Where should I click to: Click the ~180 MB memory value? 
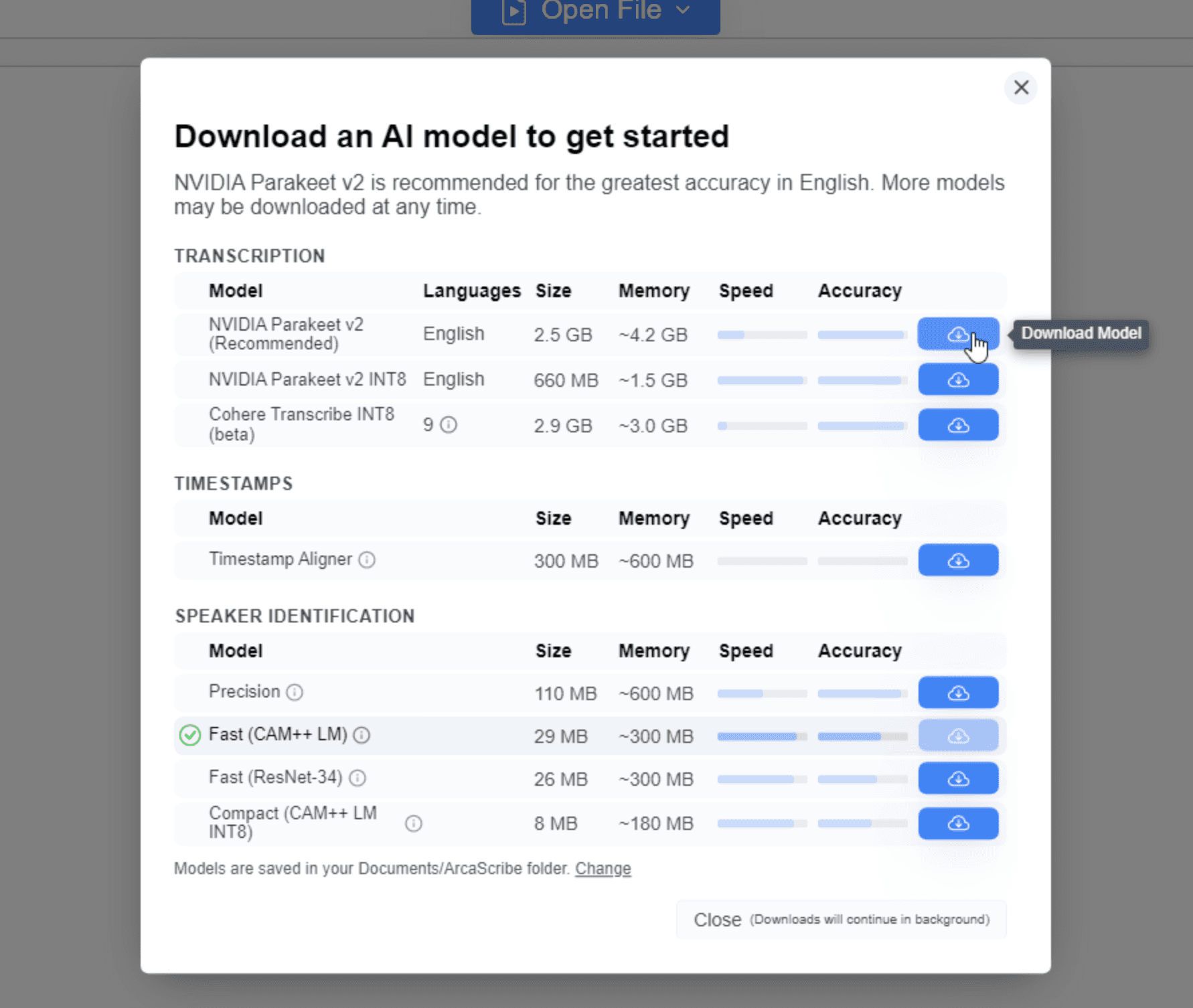pyautogui.click(x=656, y=824)
